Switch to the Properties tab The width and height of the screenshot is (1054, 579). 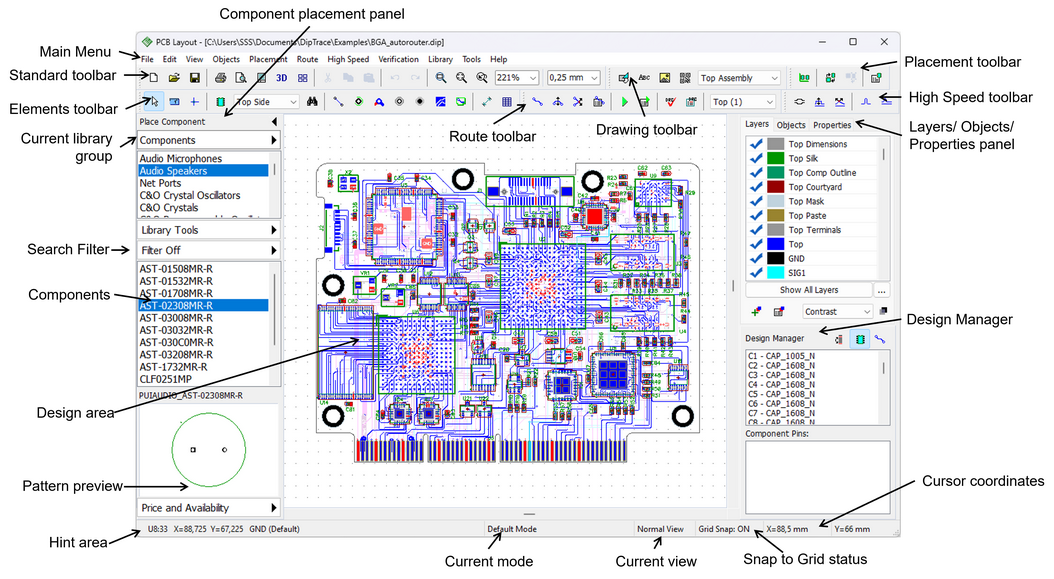coord(832,125)
